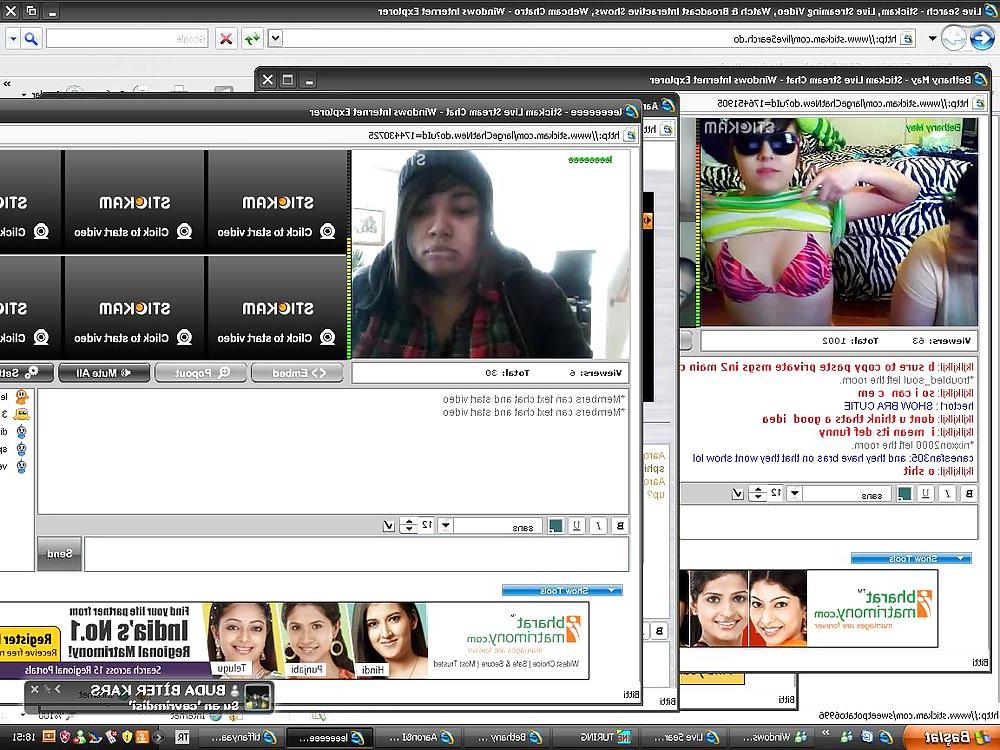Toggle underline in Bethany May chat toolbar
Viewport: 1000px width, 750px height.
point(926,493)
